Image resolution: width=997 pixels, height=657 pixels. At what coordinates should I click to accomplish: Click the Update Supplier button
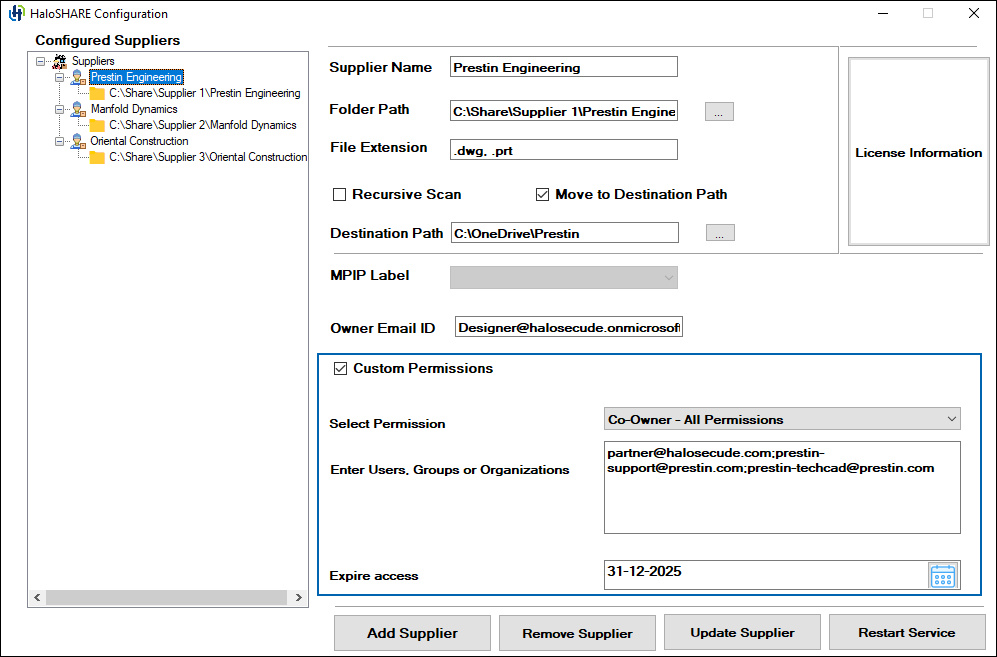click(x=742, y=633)
